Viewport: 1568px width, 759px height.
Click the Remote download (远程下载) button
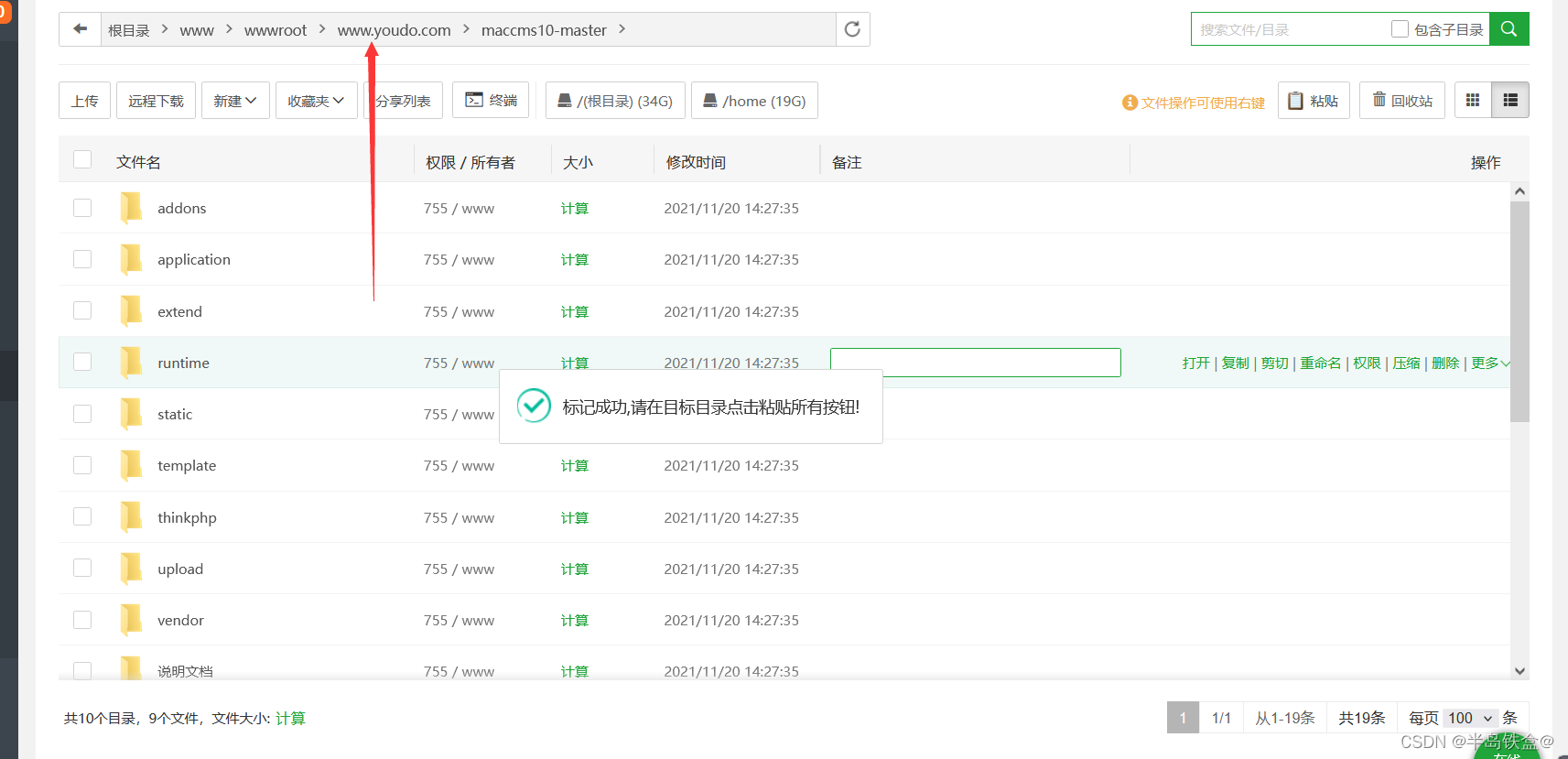coord(156,101)
